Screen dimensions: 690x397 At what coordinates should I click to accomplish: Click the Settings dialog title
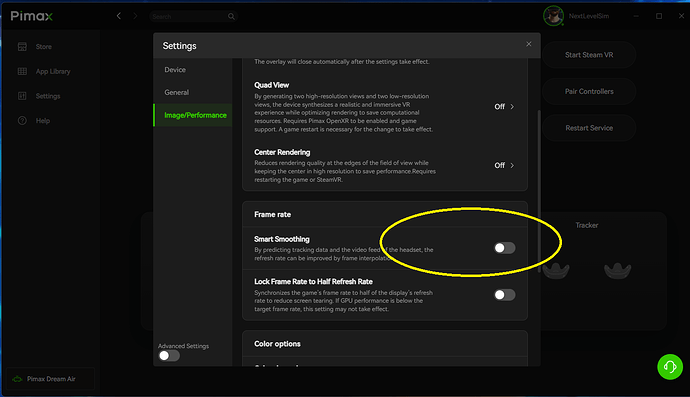[x=180, y=46]
